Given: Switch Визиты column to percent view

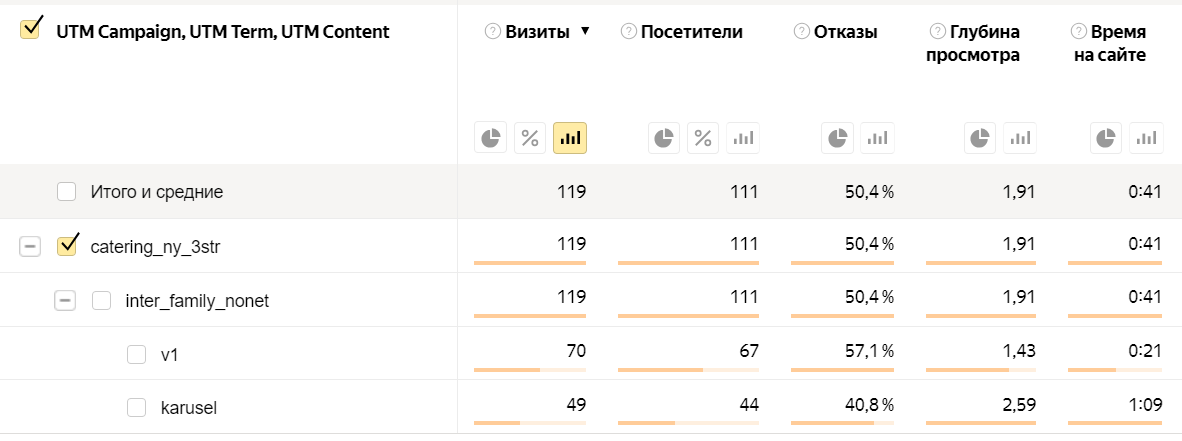Looking at the screenshot, I should [x=530, y=138].
